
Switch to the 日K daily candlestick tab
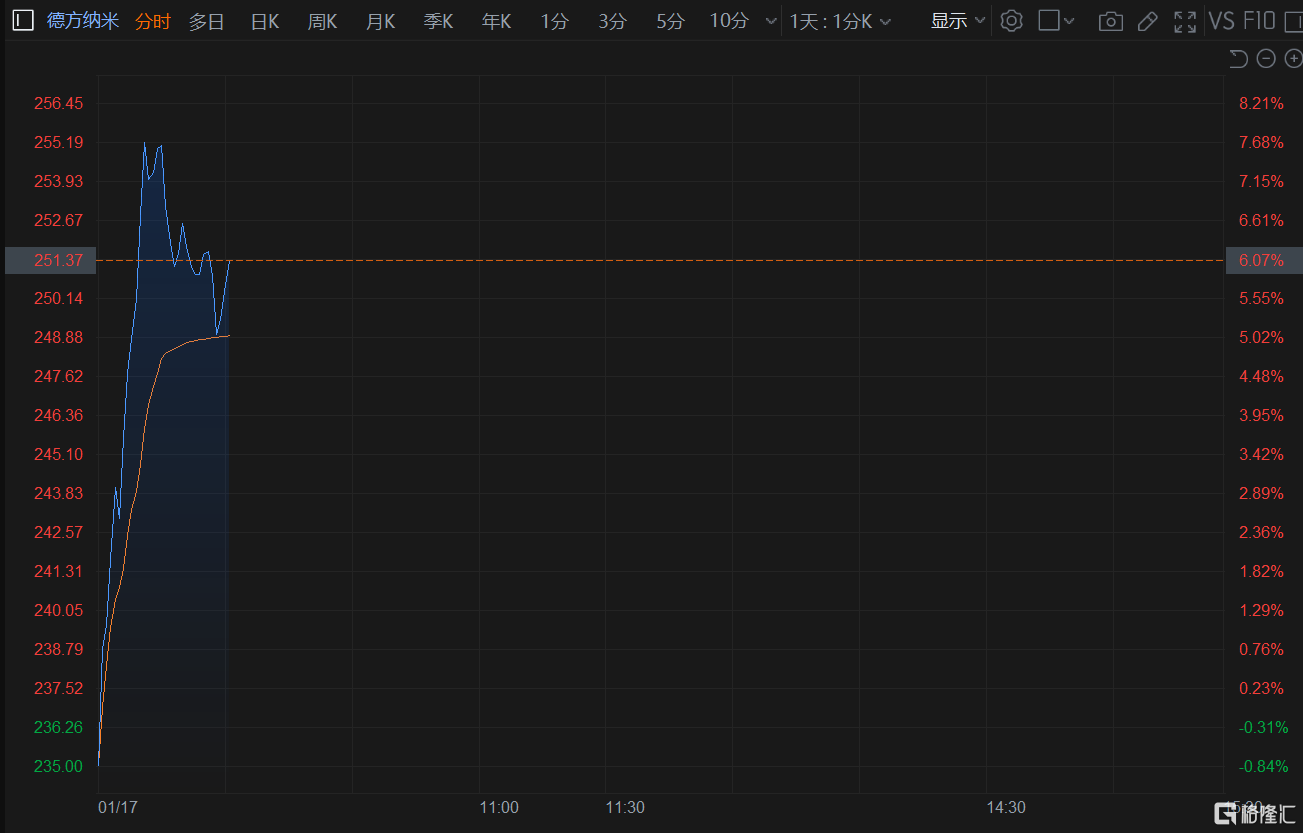265,21
